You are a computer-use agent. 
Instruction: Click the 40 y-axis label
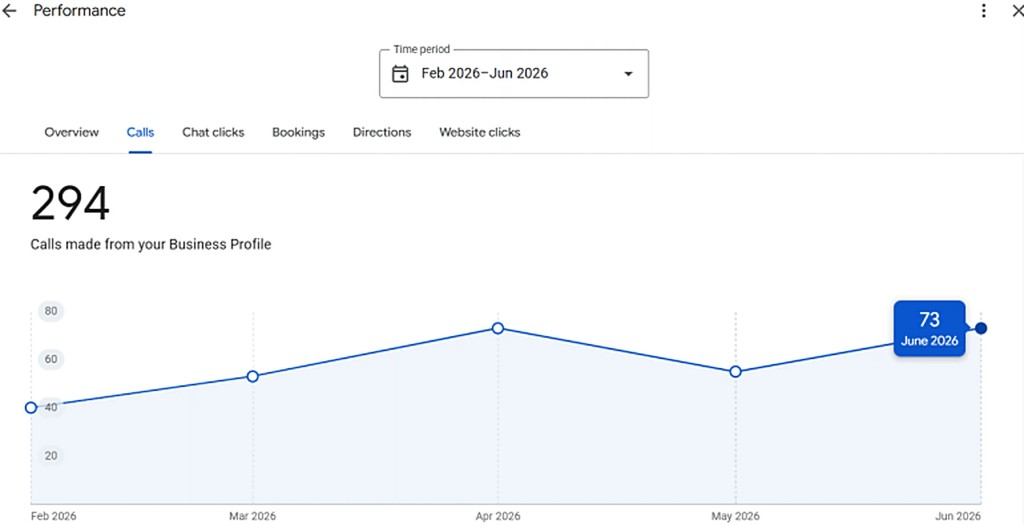click(51, 407)
